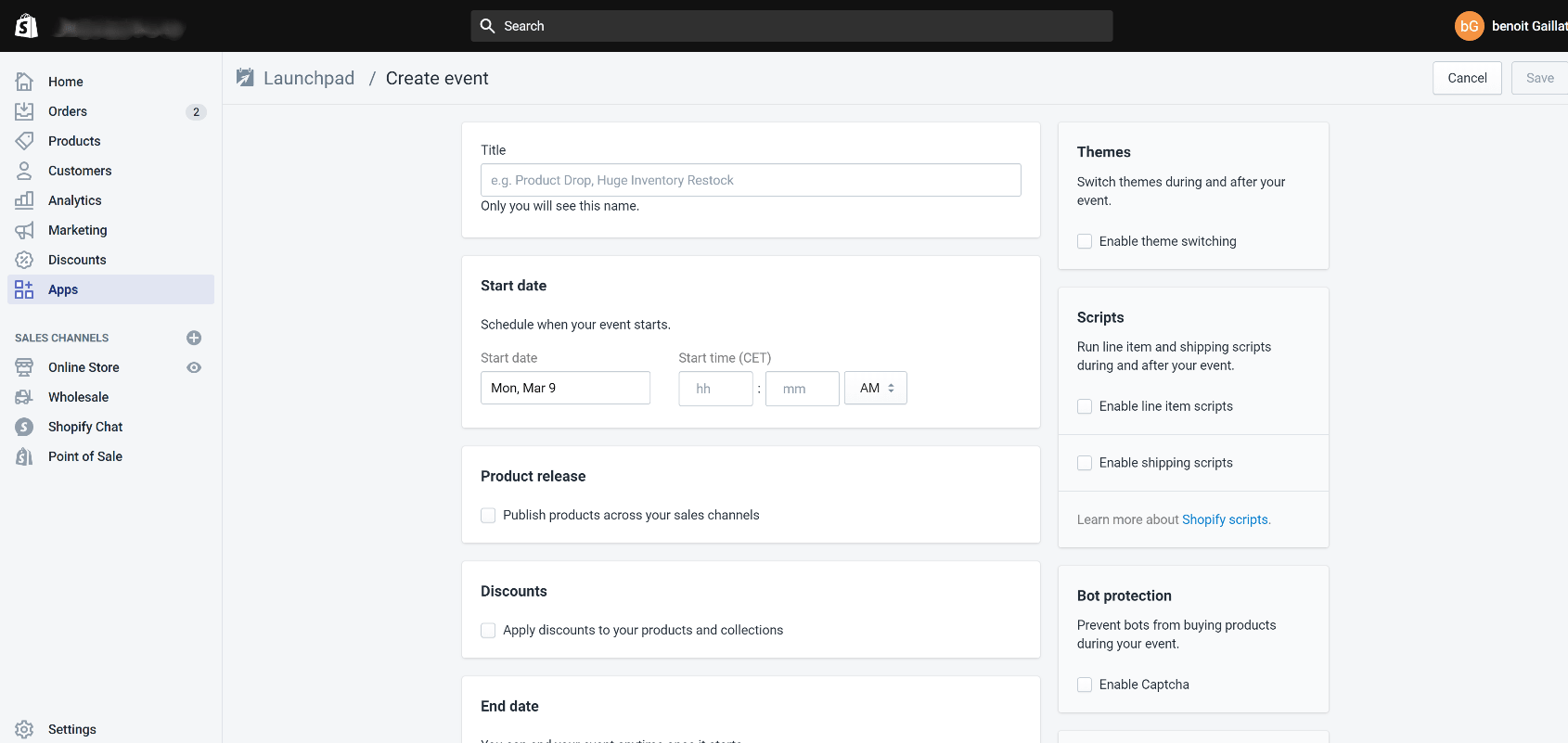
Task: Open the Start date picker field
Action: (565, 388)
